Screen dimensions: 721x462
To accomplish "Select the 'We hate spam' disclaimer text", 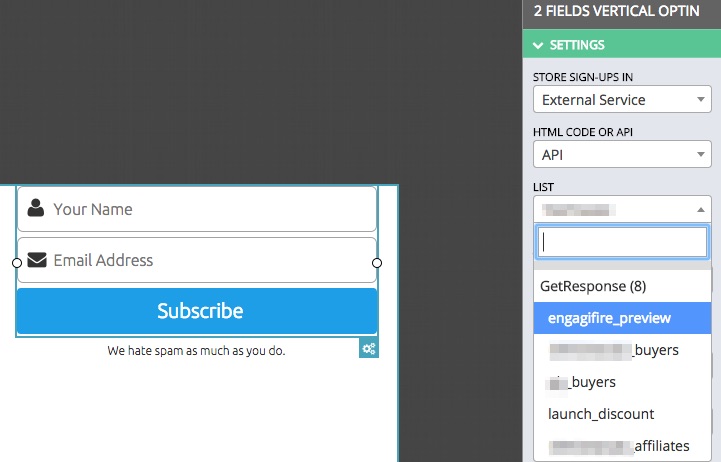I will coord(196,351).
